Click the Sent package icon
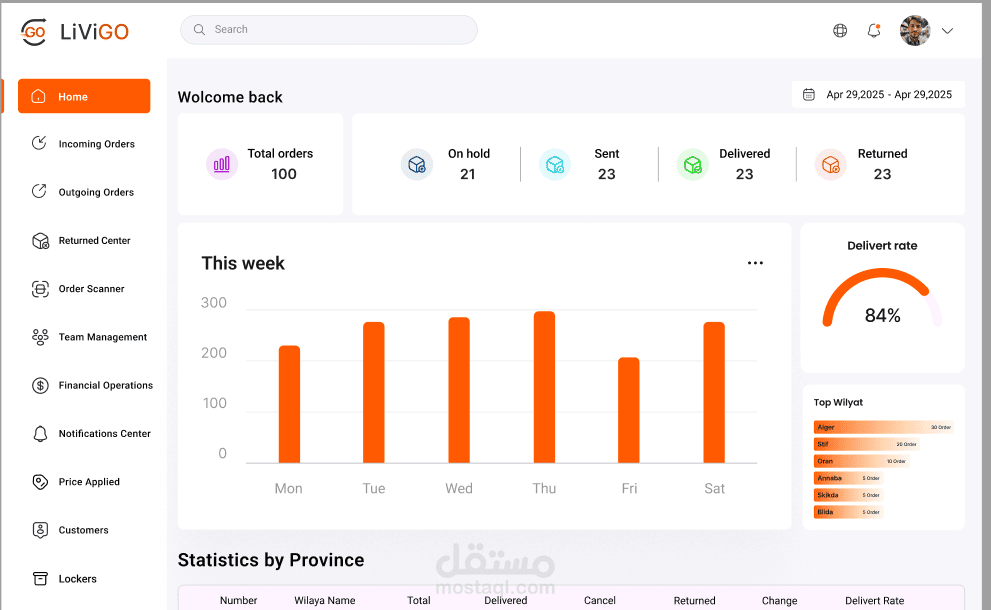Image resolution: width=991 pixels, height=610 pixels. pos(555,164)
